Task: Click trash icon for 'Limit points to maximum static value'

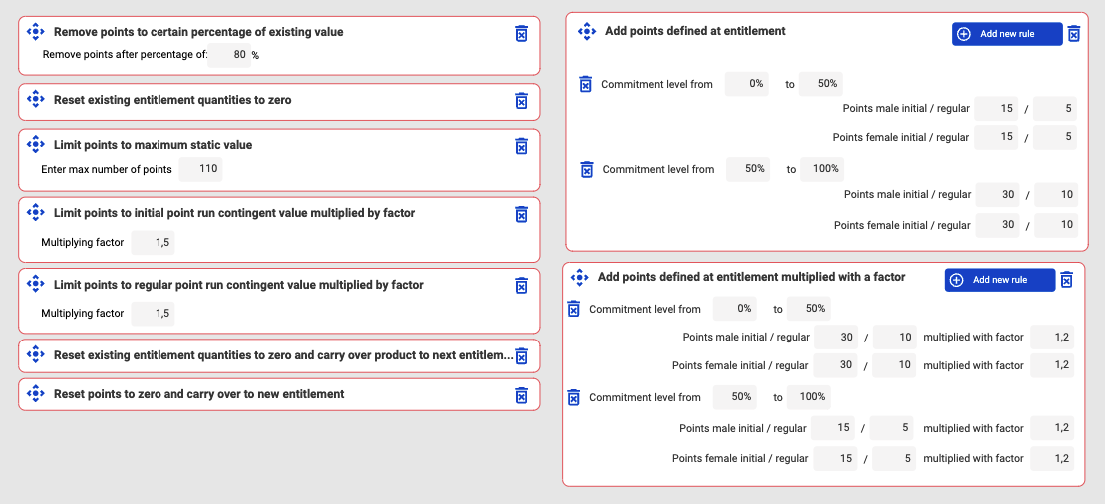Action: pyautogui.click(x=520, y=146)
